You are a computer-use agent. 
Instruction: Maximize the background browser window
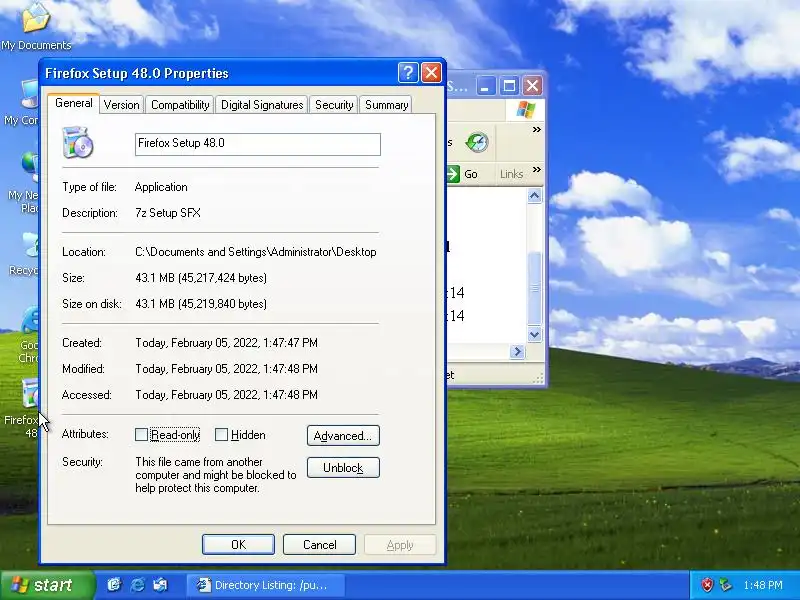pyautogui.click(x=509, y=86)
